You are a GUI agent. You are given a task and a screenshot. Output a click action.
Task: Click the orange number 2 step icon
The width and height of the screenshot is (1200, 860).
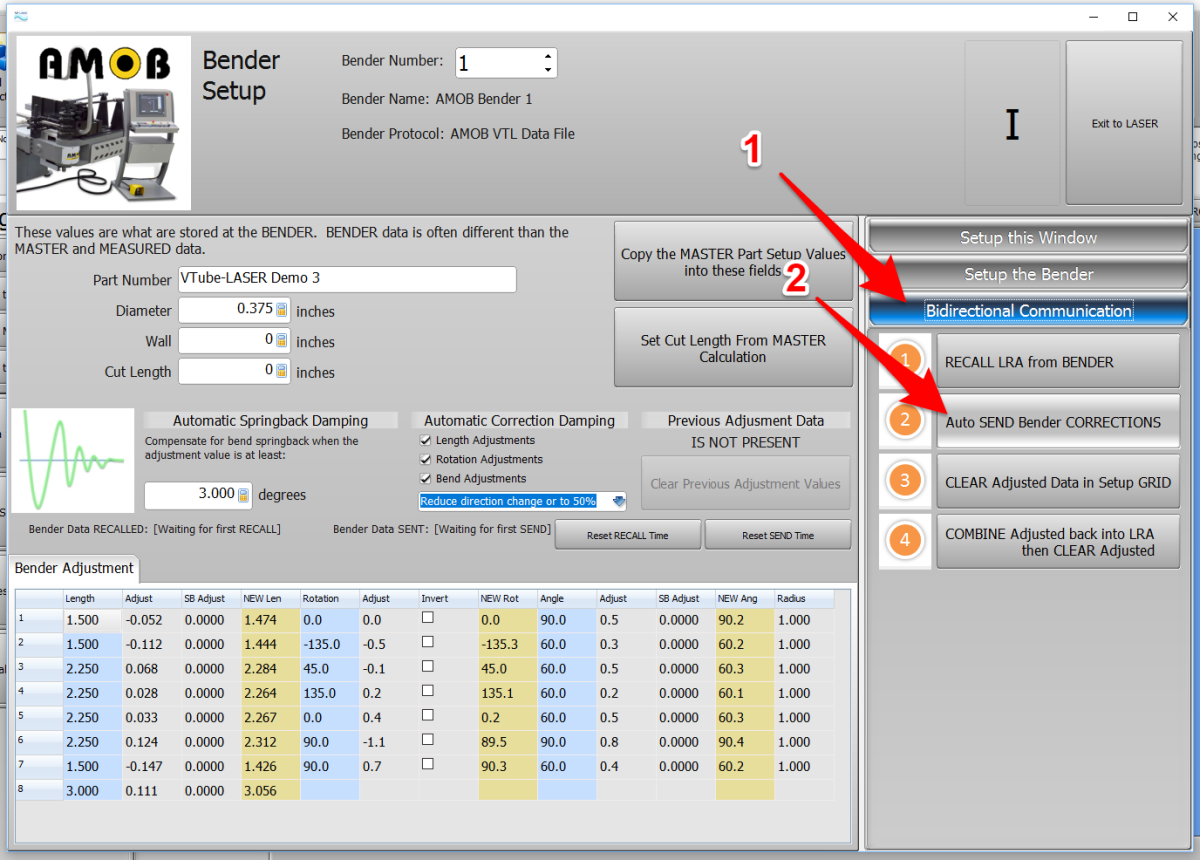(x=905, y=421)
